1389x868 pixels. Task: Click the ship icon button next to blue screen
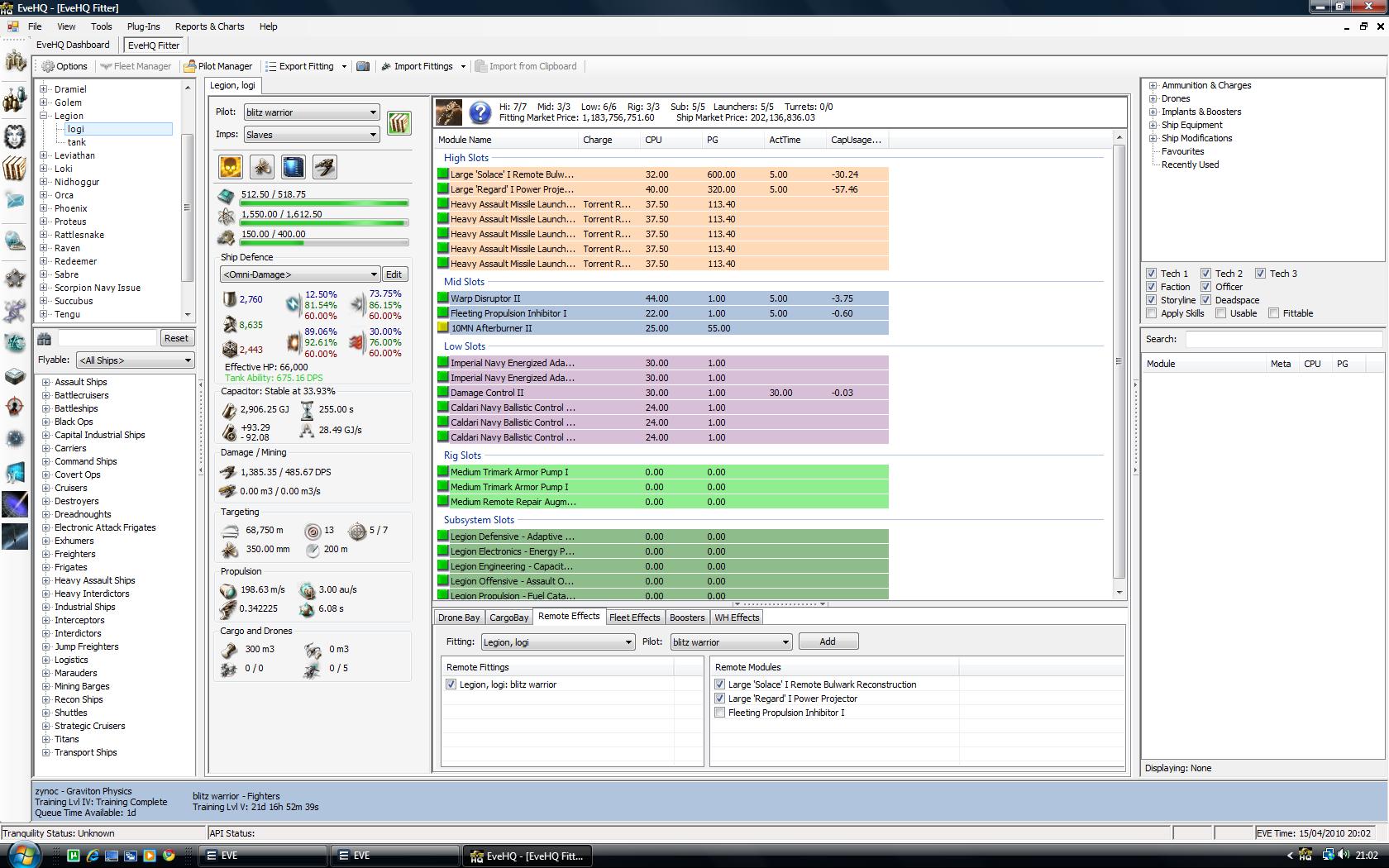click(x=325, y=167)
